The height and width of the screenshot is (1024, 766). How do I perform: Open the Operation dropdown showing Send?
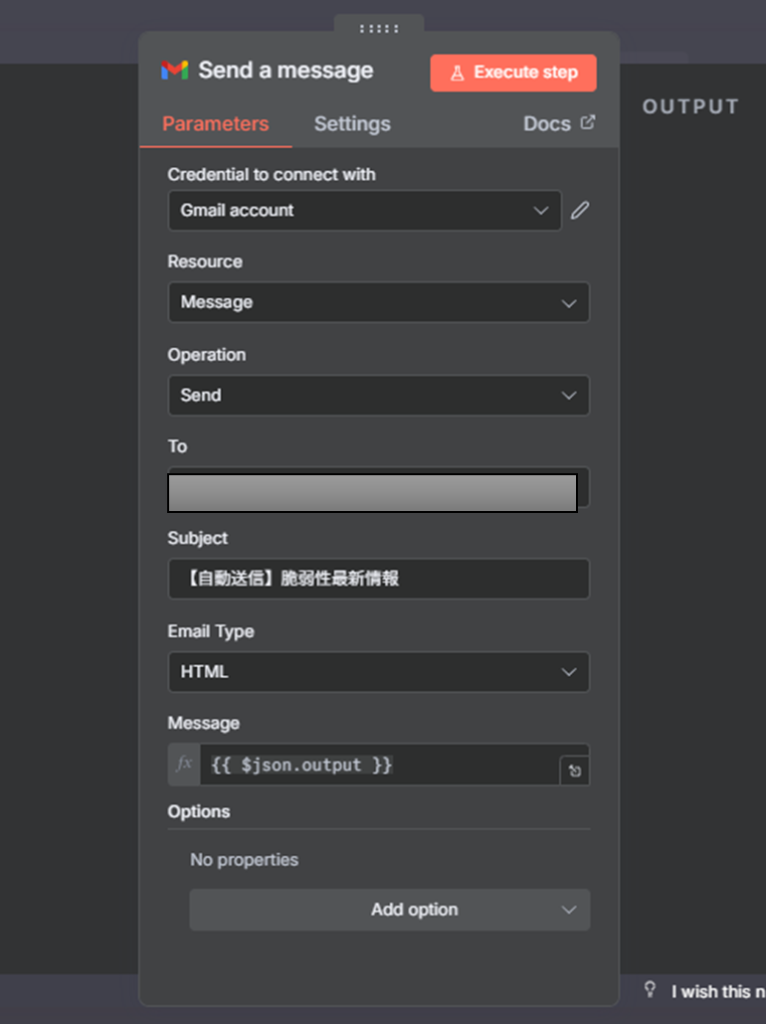pos(378,396)
